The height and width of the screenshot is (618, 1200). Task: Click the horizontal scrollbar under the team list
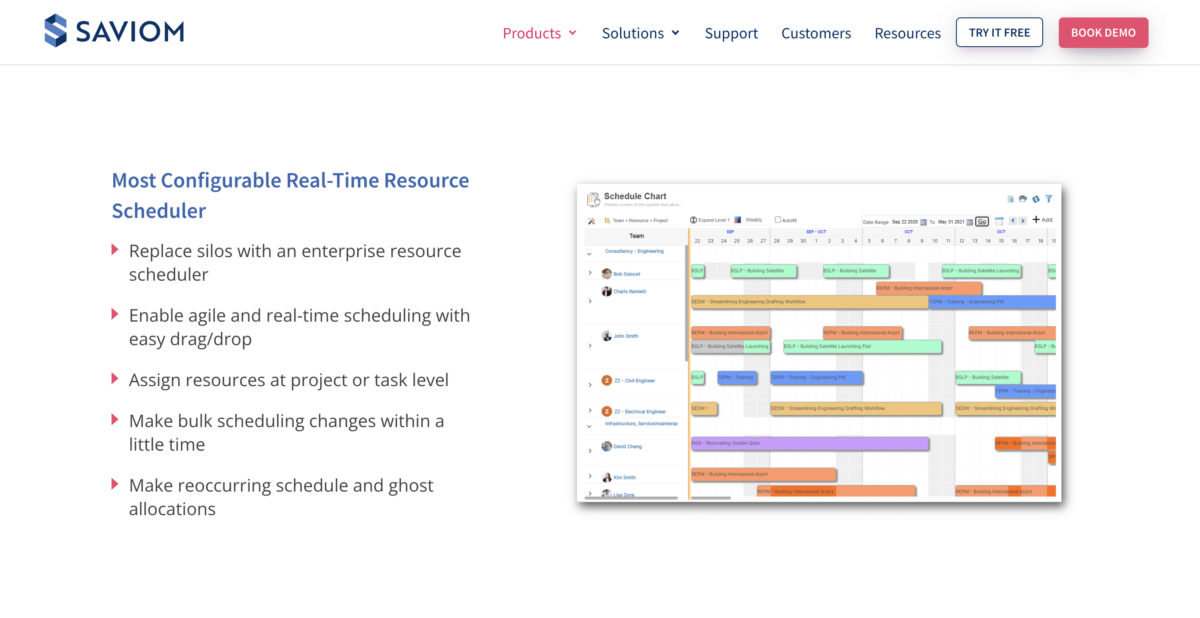[x=631, y=498]
